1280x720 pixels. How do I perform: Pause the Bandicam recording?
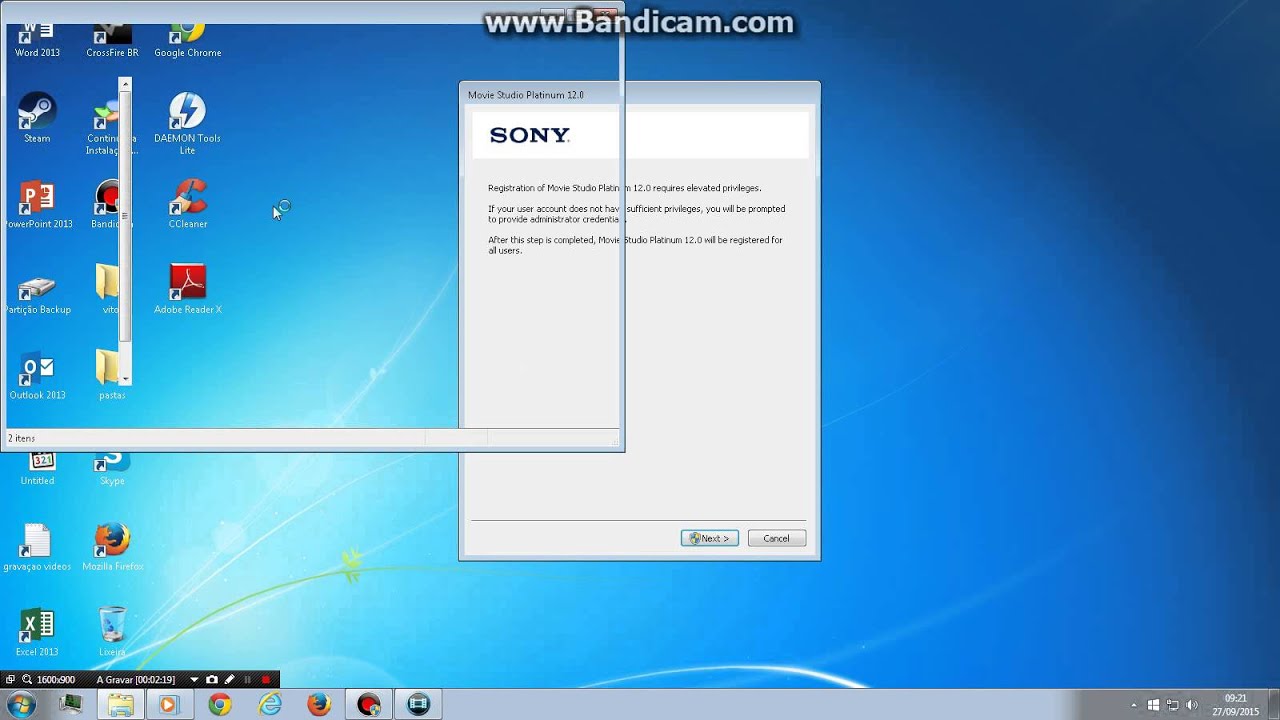coord(247,680)
